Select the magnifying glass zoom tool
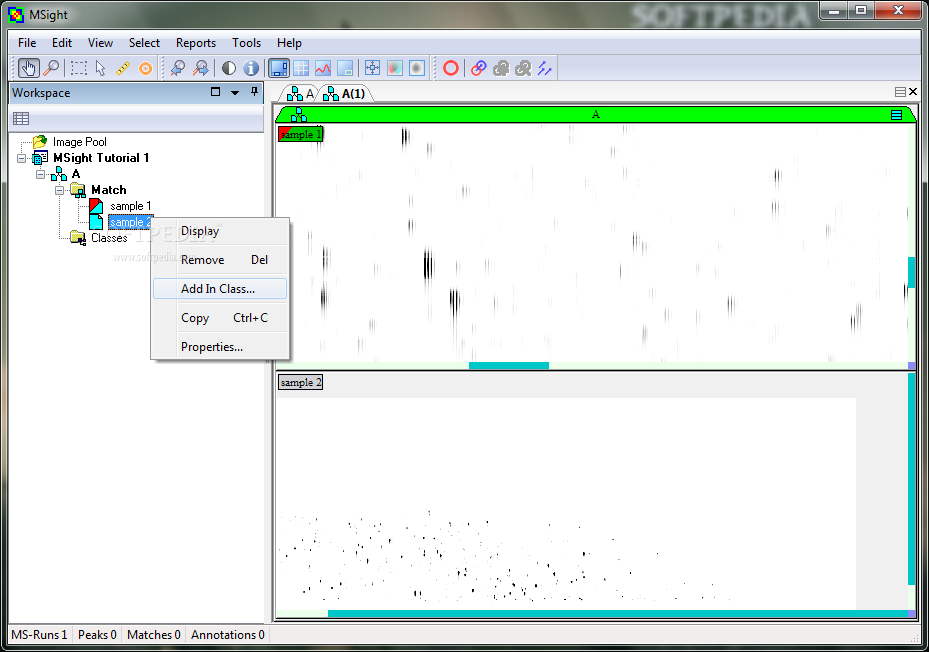 point(52,68)
